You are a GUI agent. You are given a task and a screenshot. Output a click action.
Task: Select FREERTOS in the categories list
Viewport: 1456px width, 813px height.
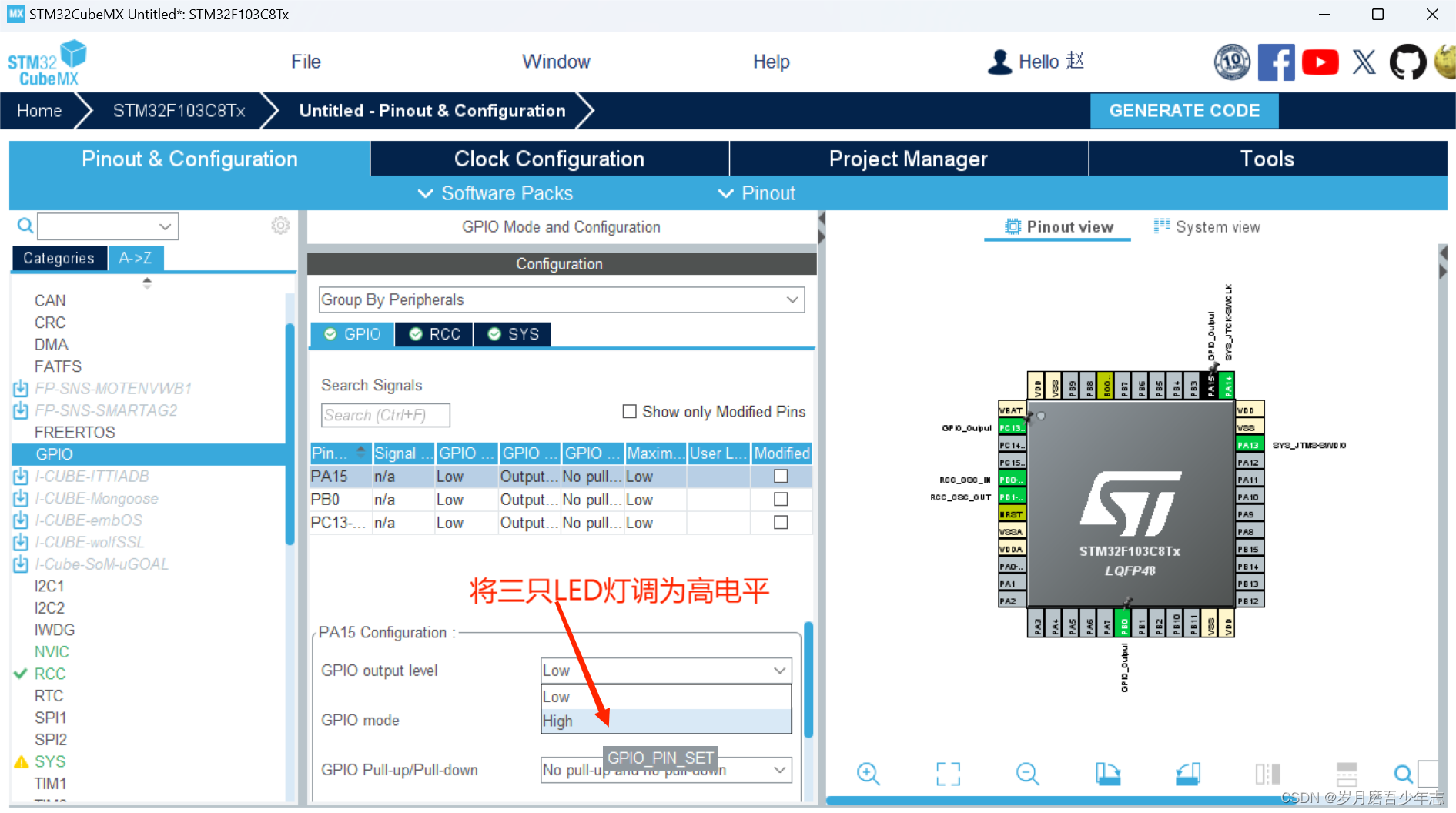pos(75,433)
